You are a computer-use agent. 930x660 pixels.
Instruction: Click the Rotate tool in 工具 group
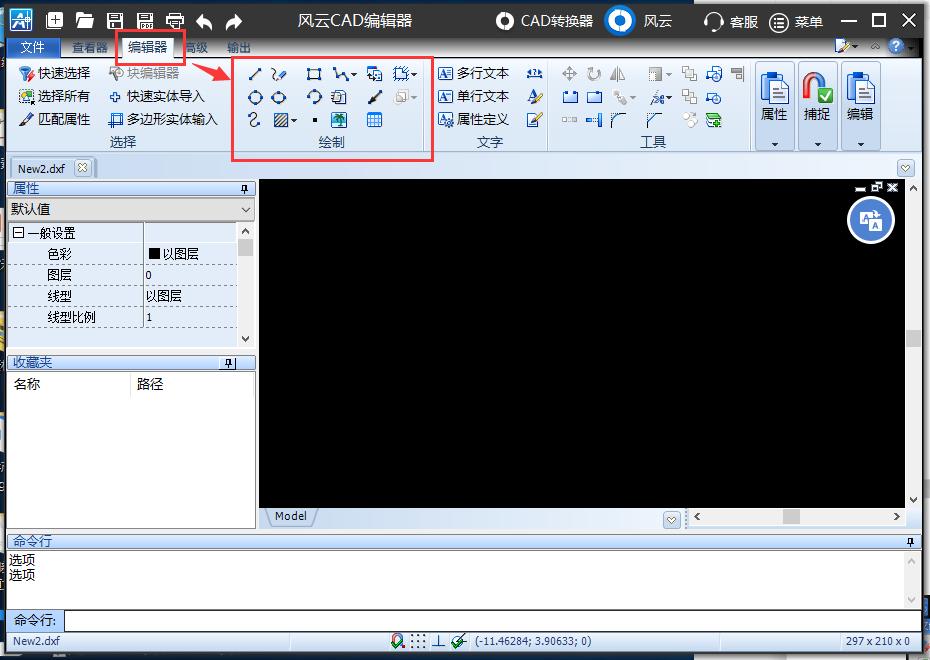(594, 74)
